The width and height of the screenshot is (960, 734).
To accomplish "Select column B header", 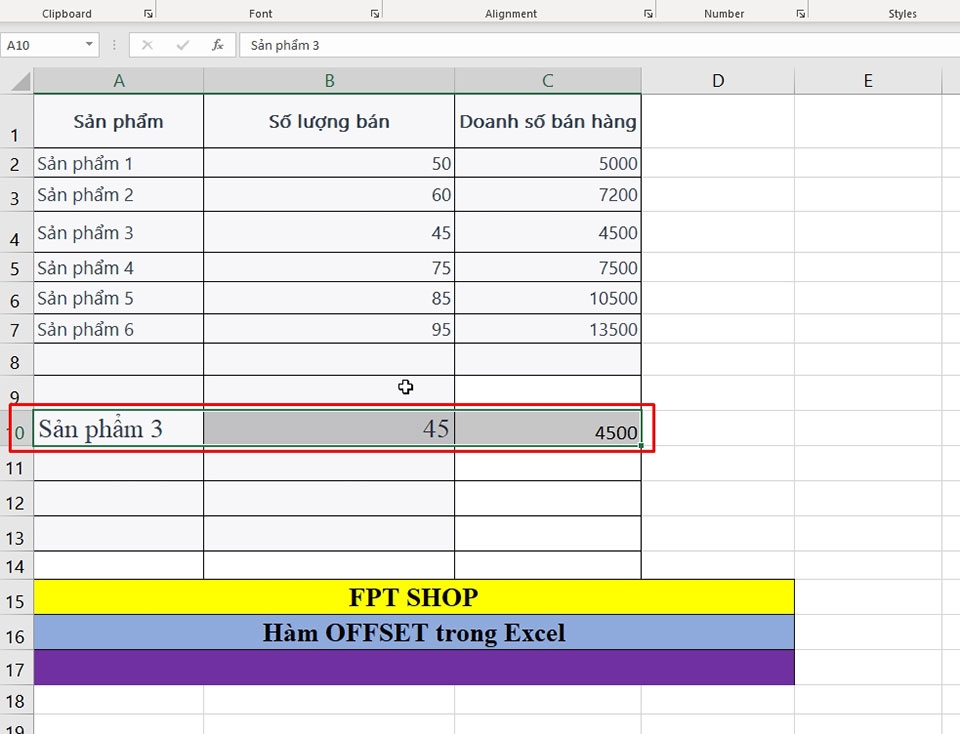I will click(x=329, y=81).
